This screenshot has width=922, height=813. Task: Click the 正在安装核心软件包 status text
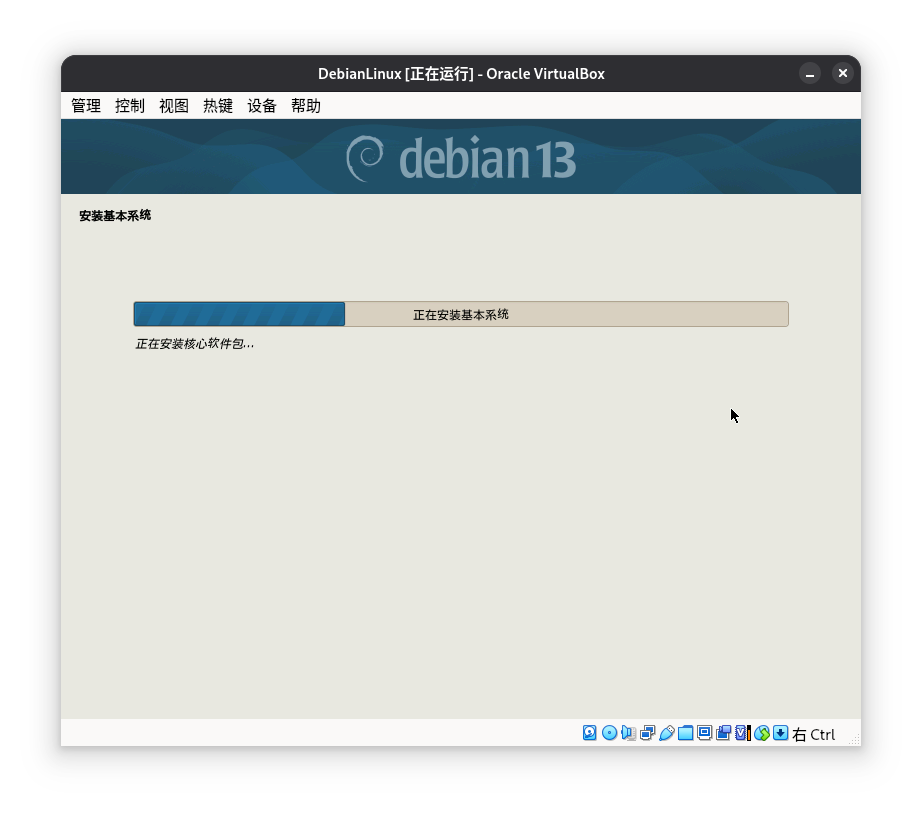(x=195, y=344)
